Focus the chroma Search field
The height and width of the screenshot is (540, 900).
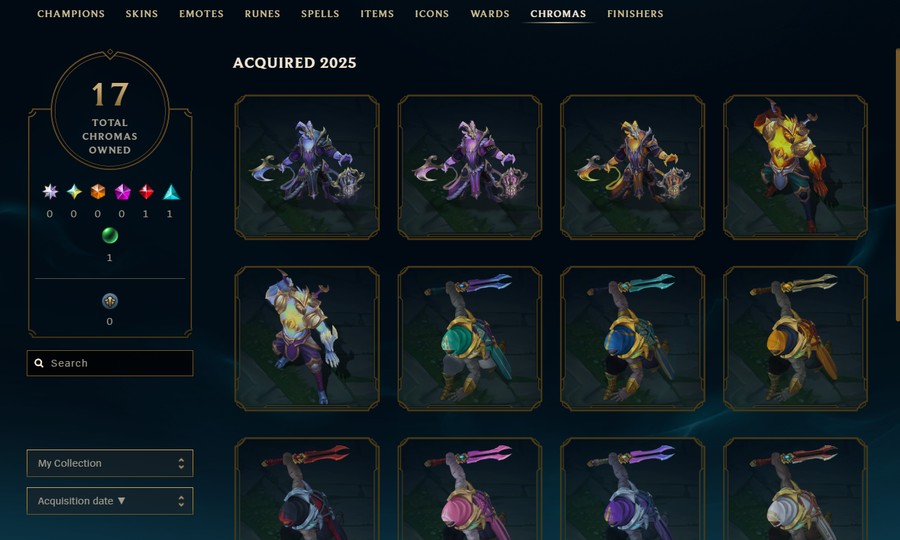click(110, 363)
